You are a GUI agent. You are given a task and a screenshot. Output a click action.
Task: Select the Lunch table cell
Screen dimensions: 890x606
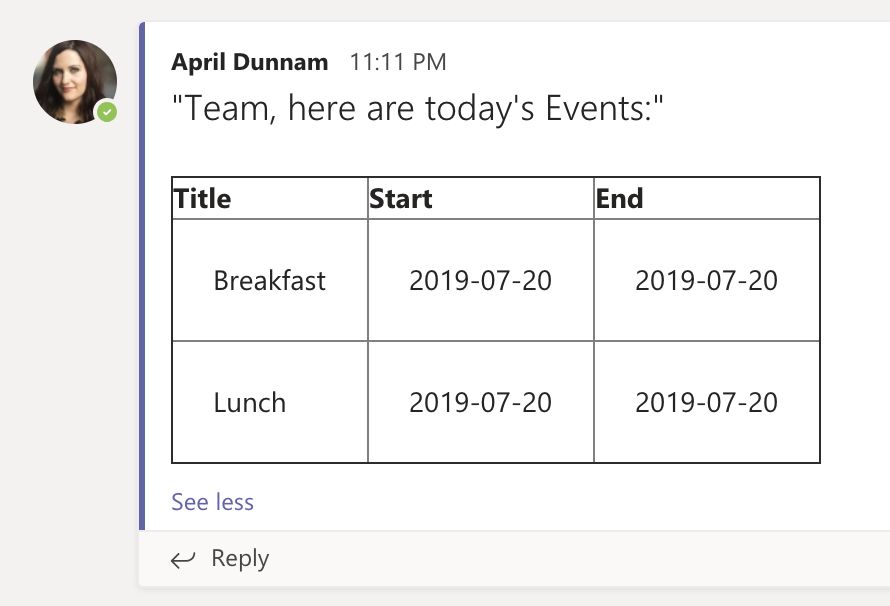click(x=250, y=403)
